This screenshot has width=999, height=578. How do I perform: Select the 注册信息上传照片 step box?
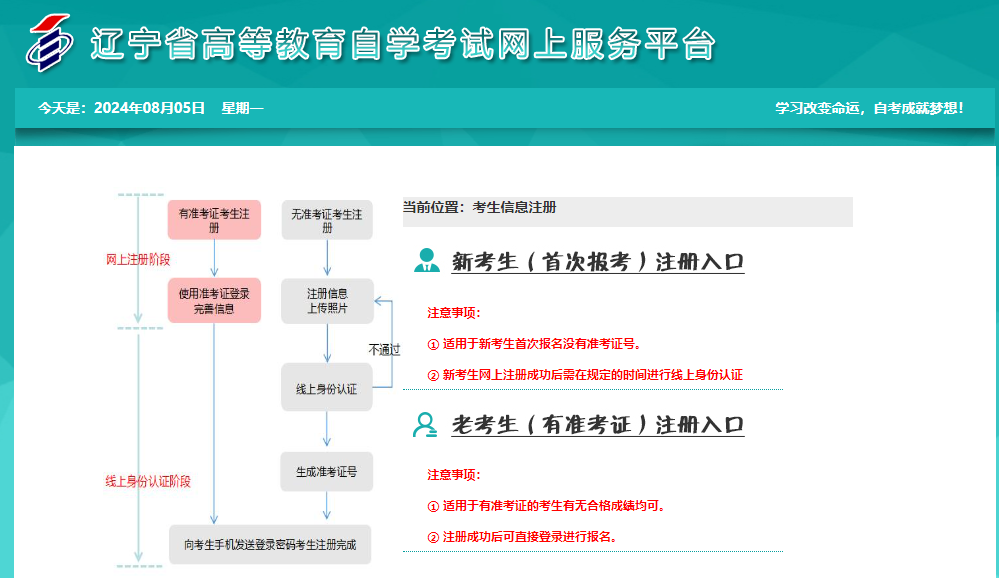tap(327, 301)
